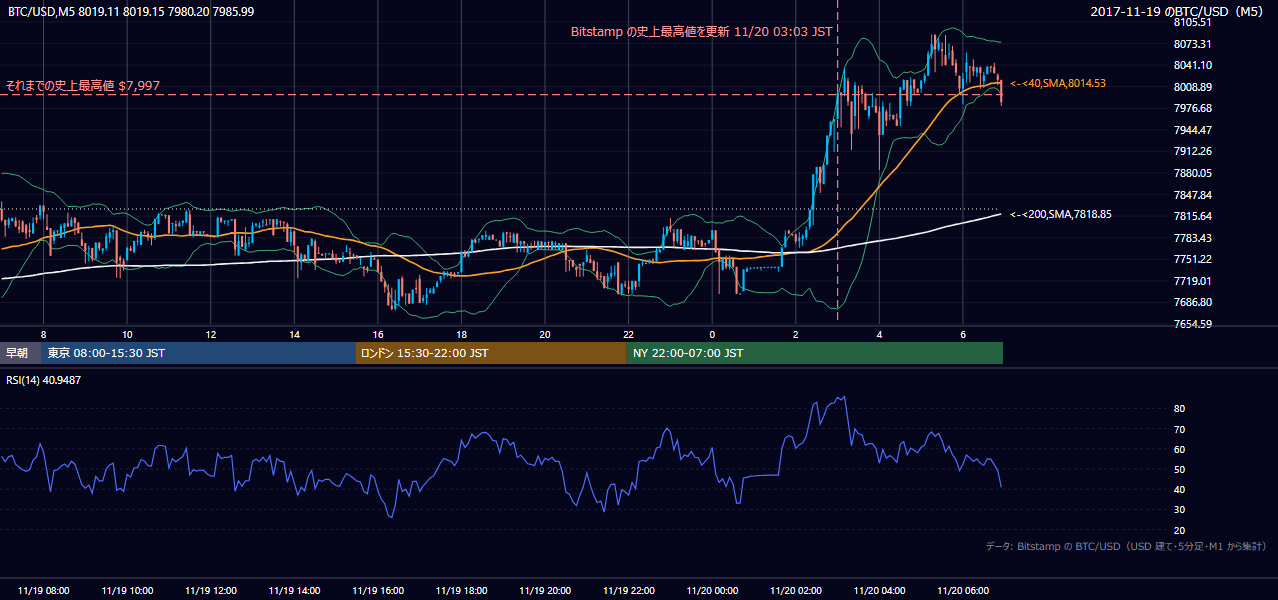
Task: Click hour tick 0 under price chart
Action: click(712, 333)
